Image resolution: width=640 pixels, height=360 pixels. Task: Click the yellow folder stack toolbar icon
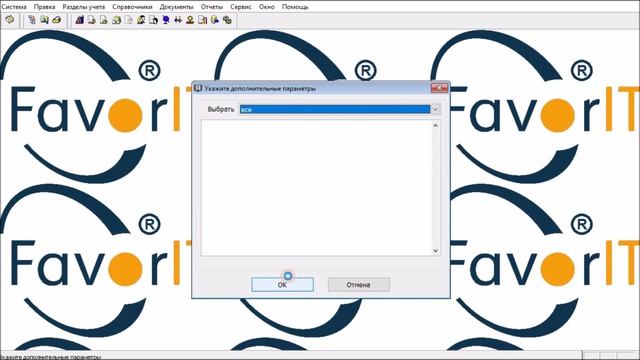116,20
